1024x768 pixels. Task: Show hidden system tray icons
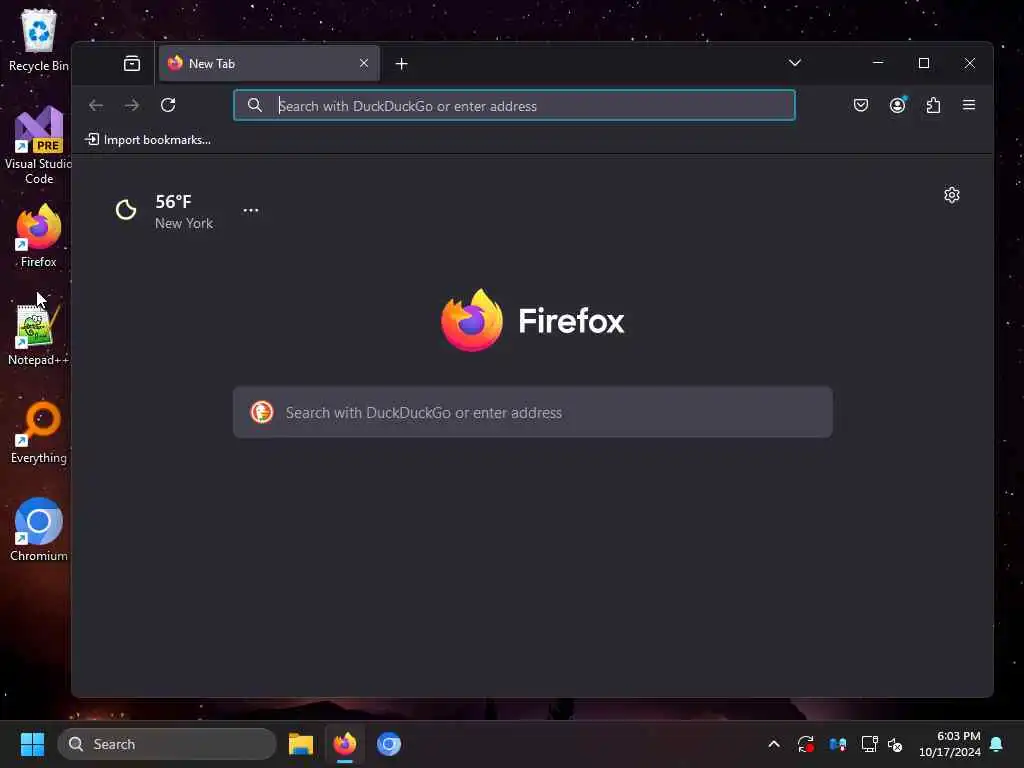774,744
